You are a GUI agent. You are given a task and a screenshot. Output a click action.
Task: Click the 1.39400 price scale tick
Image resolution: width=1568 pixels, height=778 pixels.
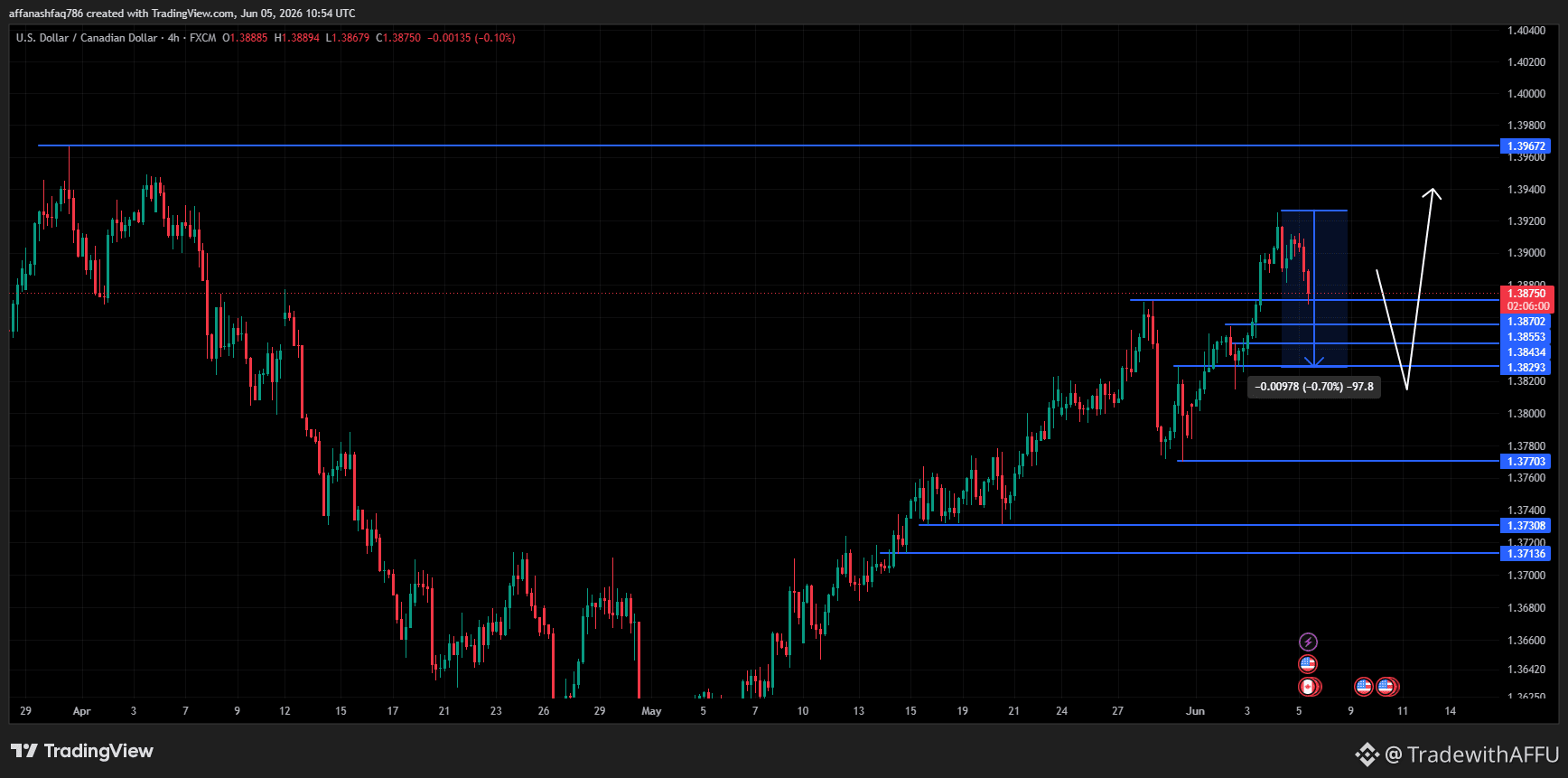tap(1526, 190)
